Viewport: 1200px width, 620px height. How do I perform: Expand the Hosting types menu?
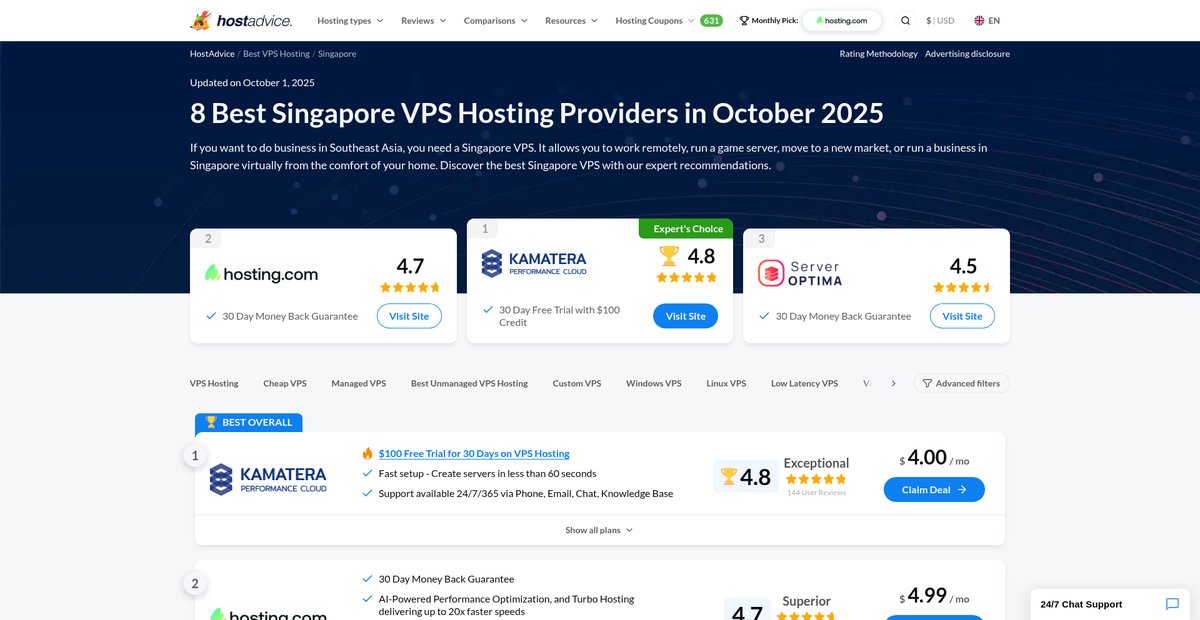(x=350, y=20)
